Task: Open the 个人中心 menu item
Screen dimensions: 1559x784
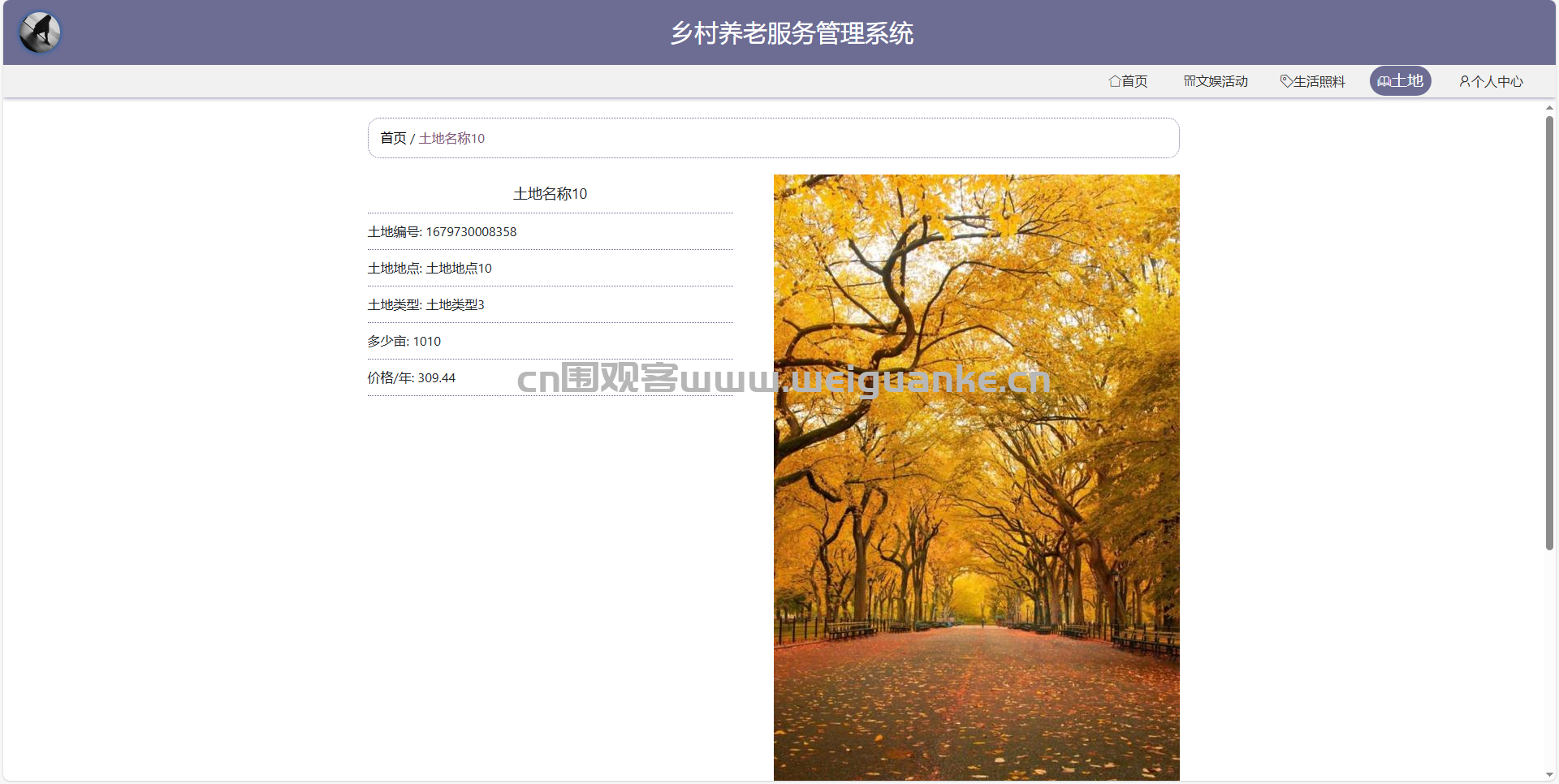Action: (x=1491, y=81)
